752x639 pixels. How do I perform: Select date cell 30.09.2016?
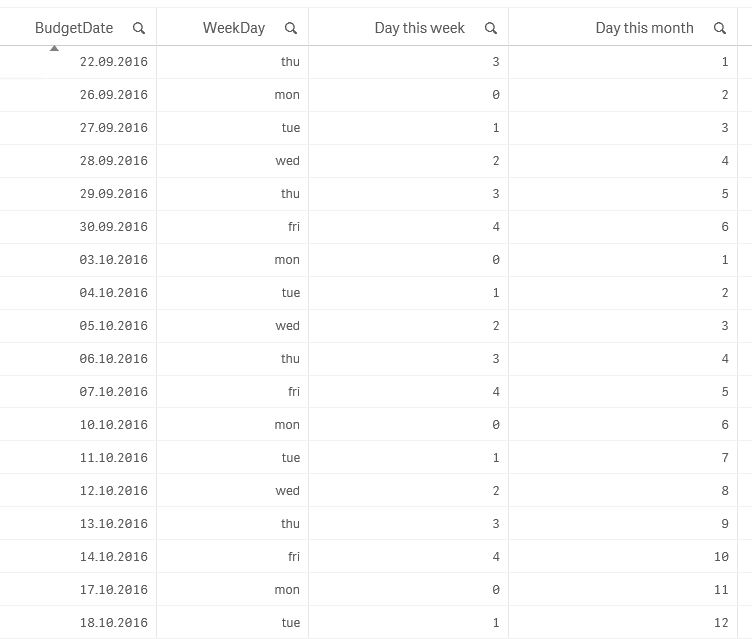(113, 227)
